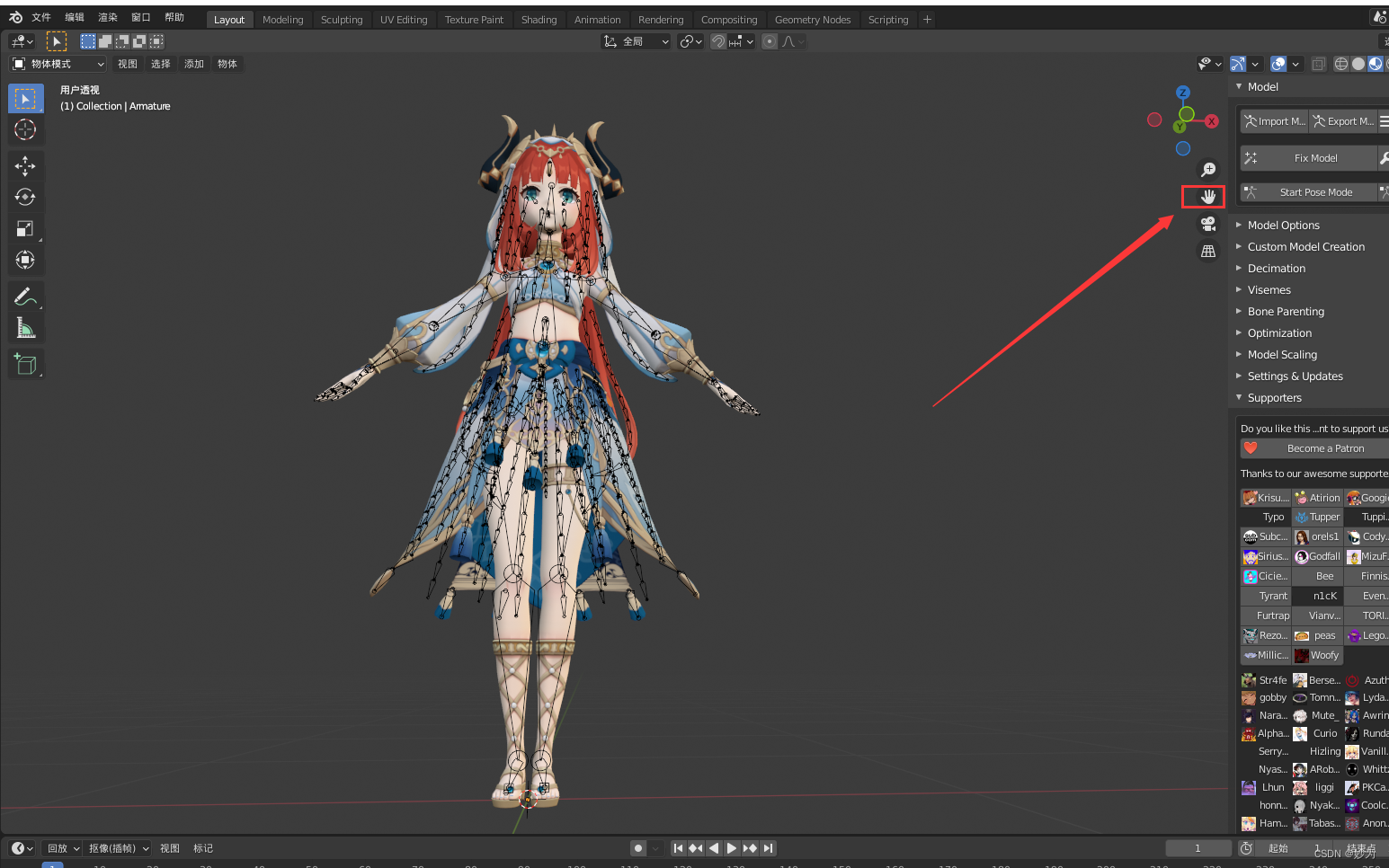Expand the Model Options panel
The width and height of the screenshot is (1389, 868).
1283,226
